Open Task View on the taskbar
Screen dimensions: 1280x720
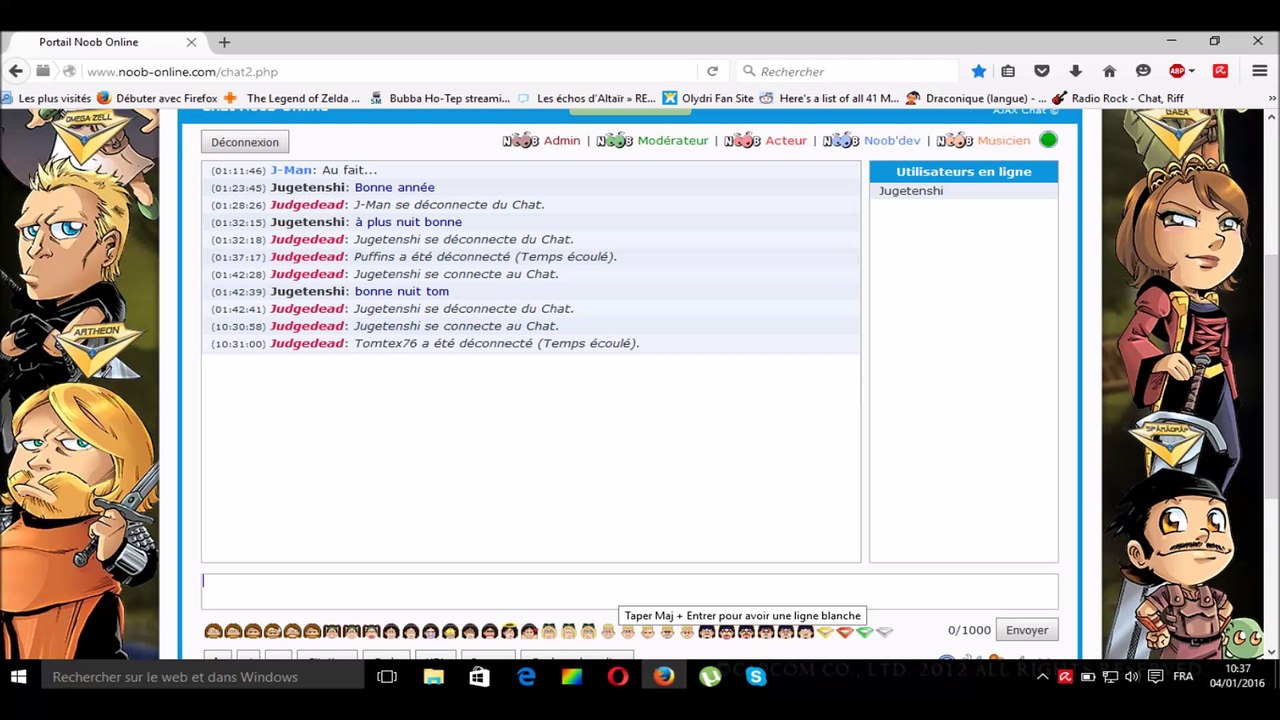pos(387,677)
